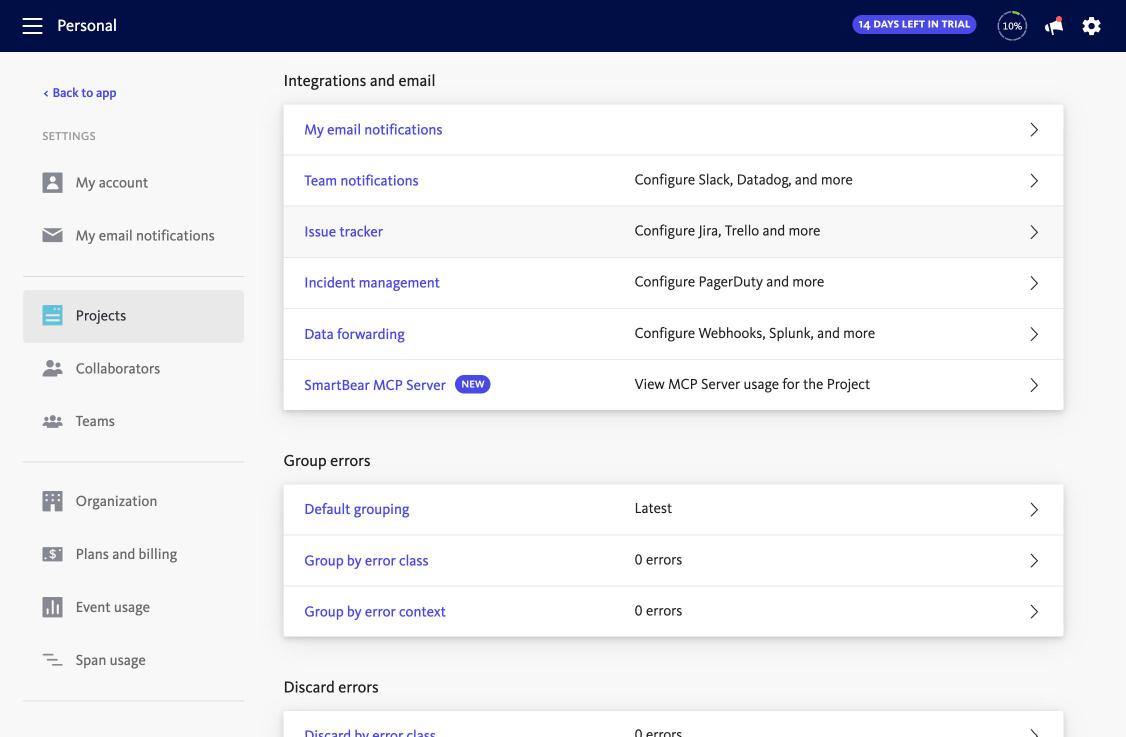Open Group by error context

coord(375,611)
